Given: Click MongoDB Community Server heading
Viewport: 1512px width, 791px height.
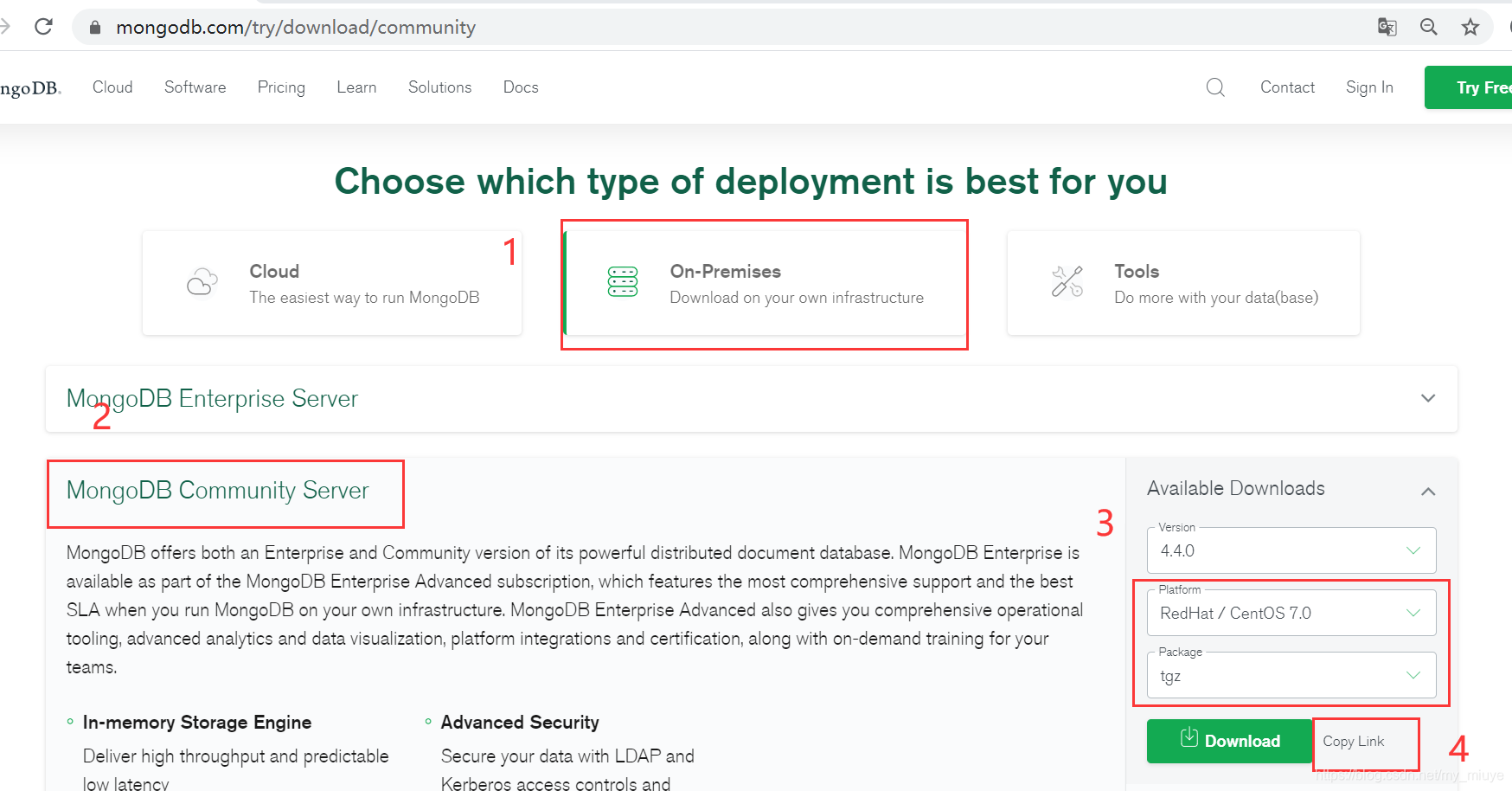Looking at the screenshot, I should (x=218, y=490).
